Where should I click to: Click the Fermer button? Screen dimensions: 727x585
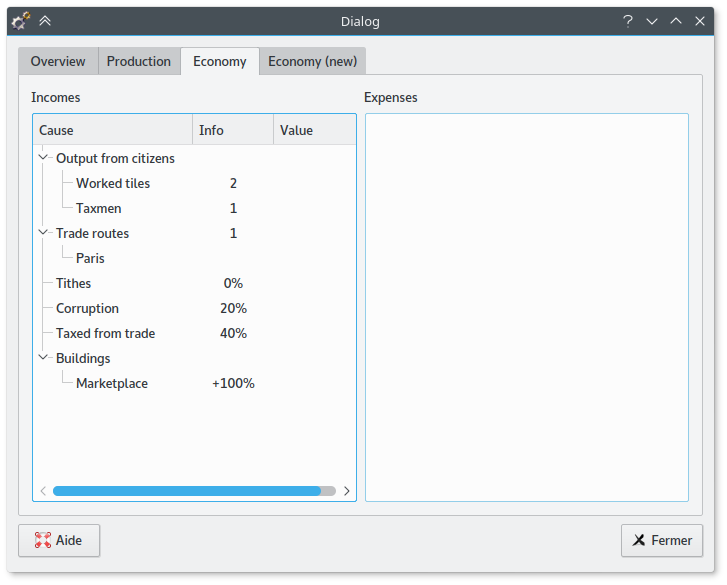tap(661, 540)
